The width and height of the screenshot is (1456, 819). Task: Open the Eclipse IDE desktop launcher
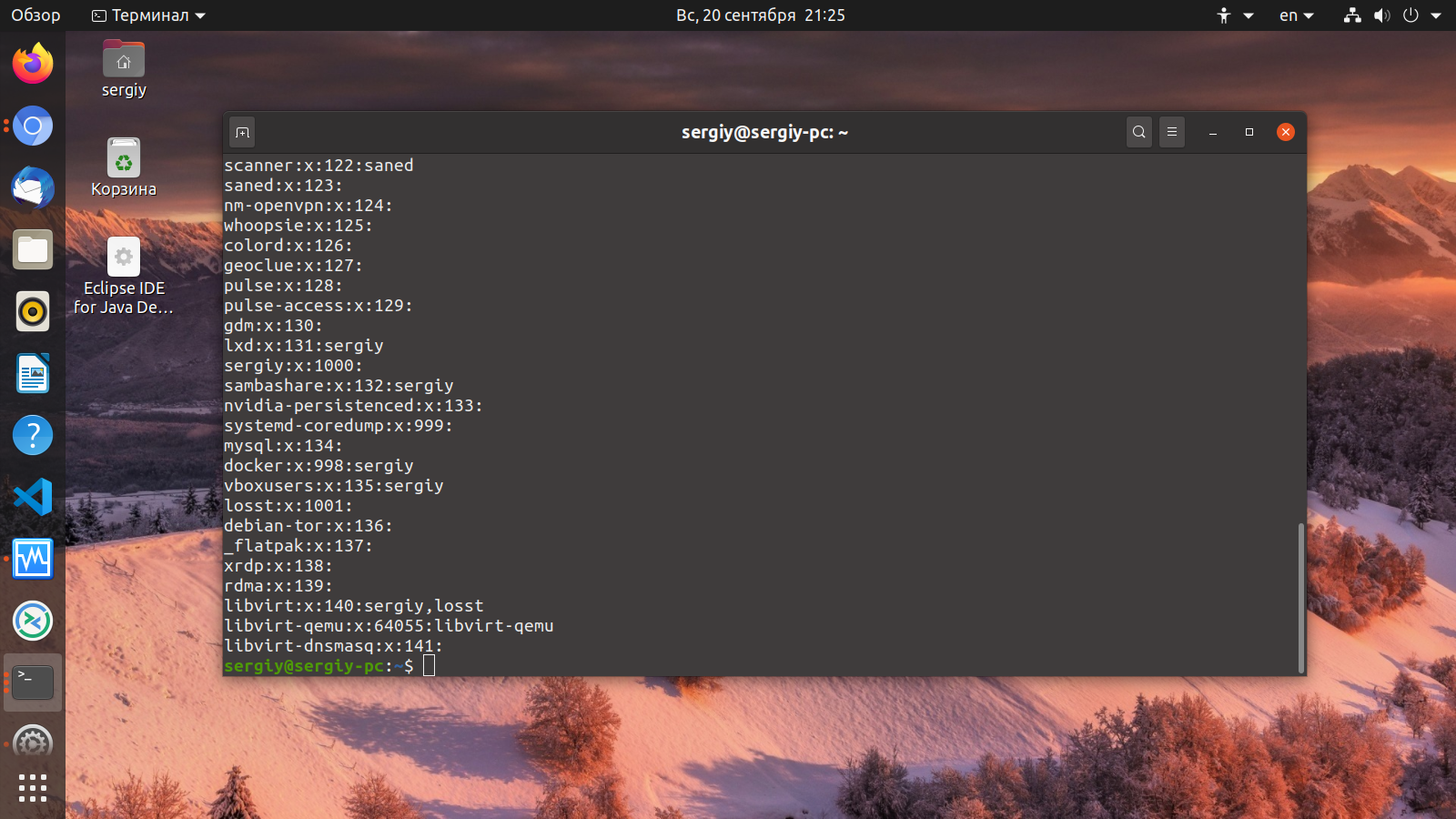click(x=124, y=277)
